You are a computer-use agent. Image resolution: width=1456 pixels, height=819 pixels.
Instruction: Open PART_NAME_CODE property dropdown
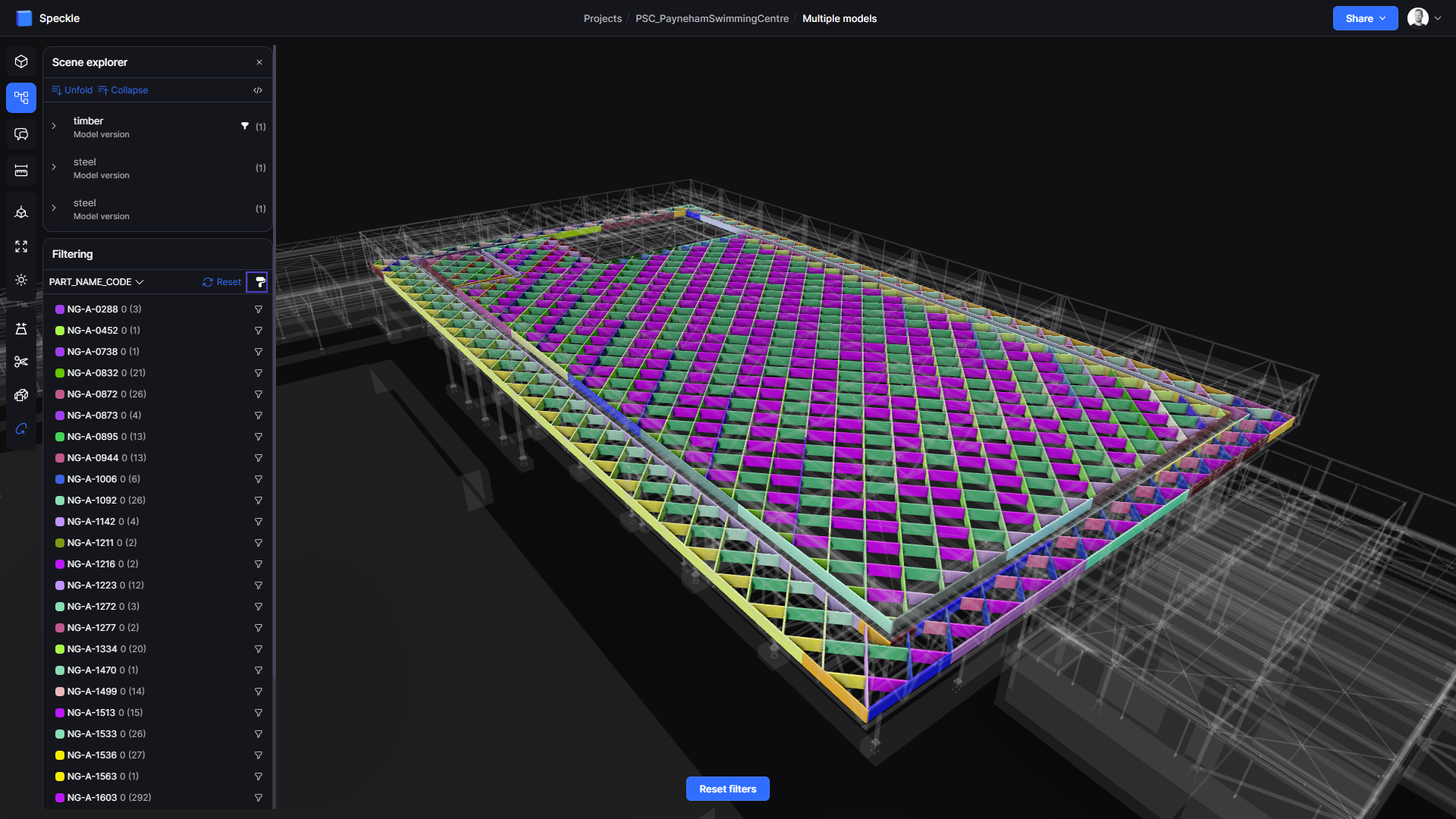[96, 282]
